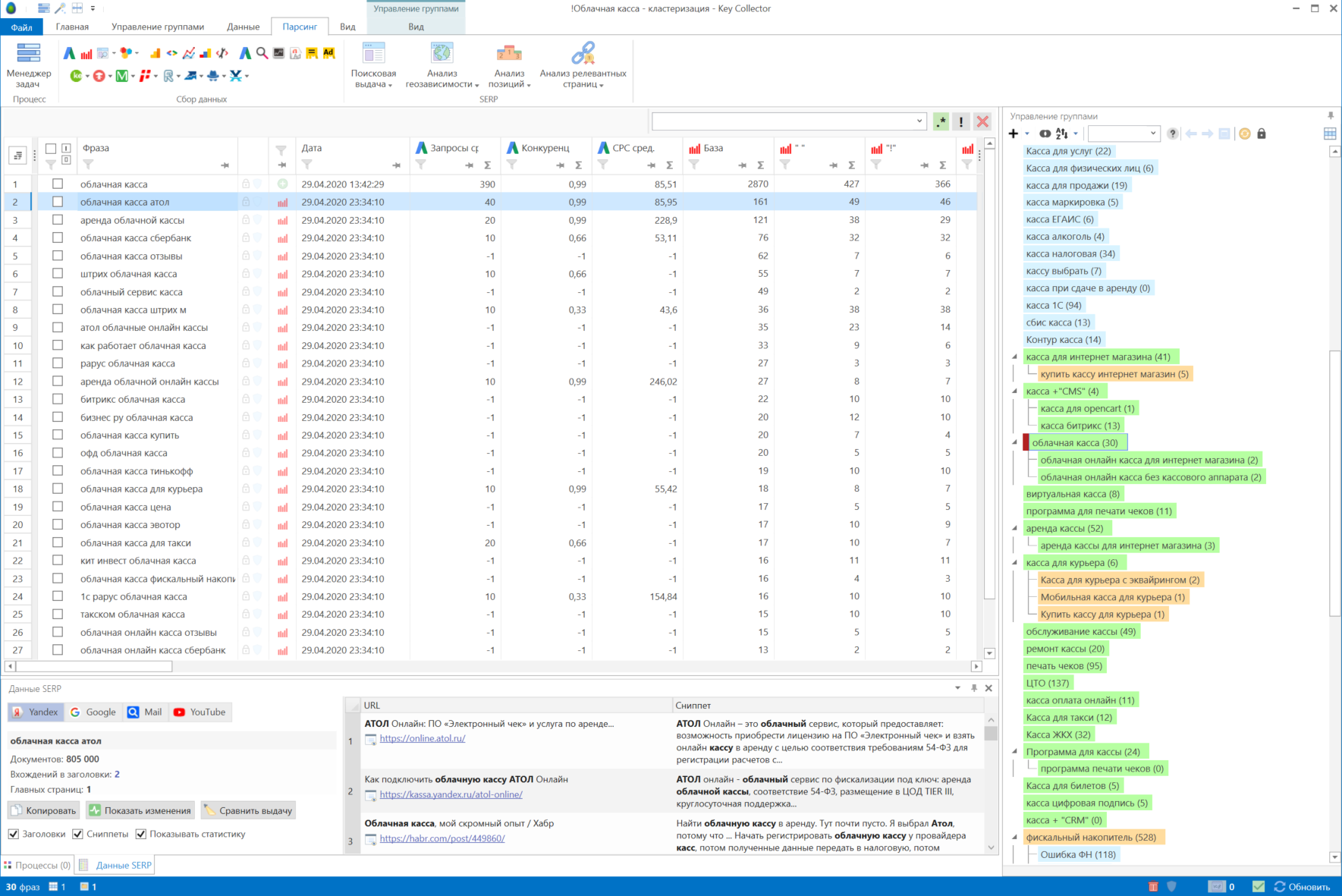Click the column layout settings icon left of table
The image size is (1342, 896).
click(17, 156)
